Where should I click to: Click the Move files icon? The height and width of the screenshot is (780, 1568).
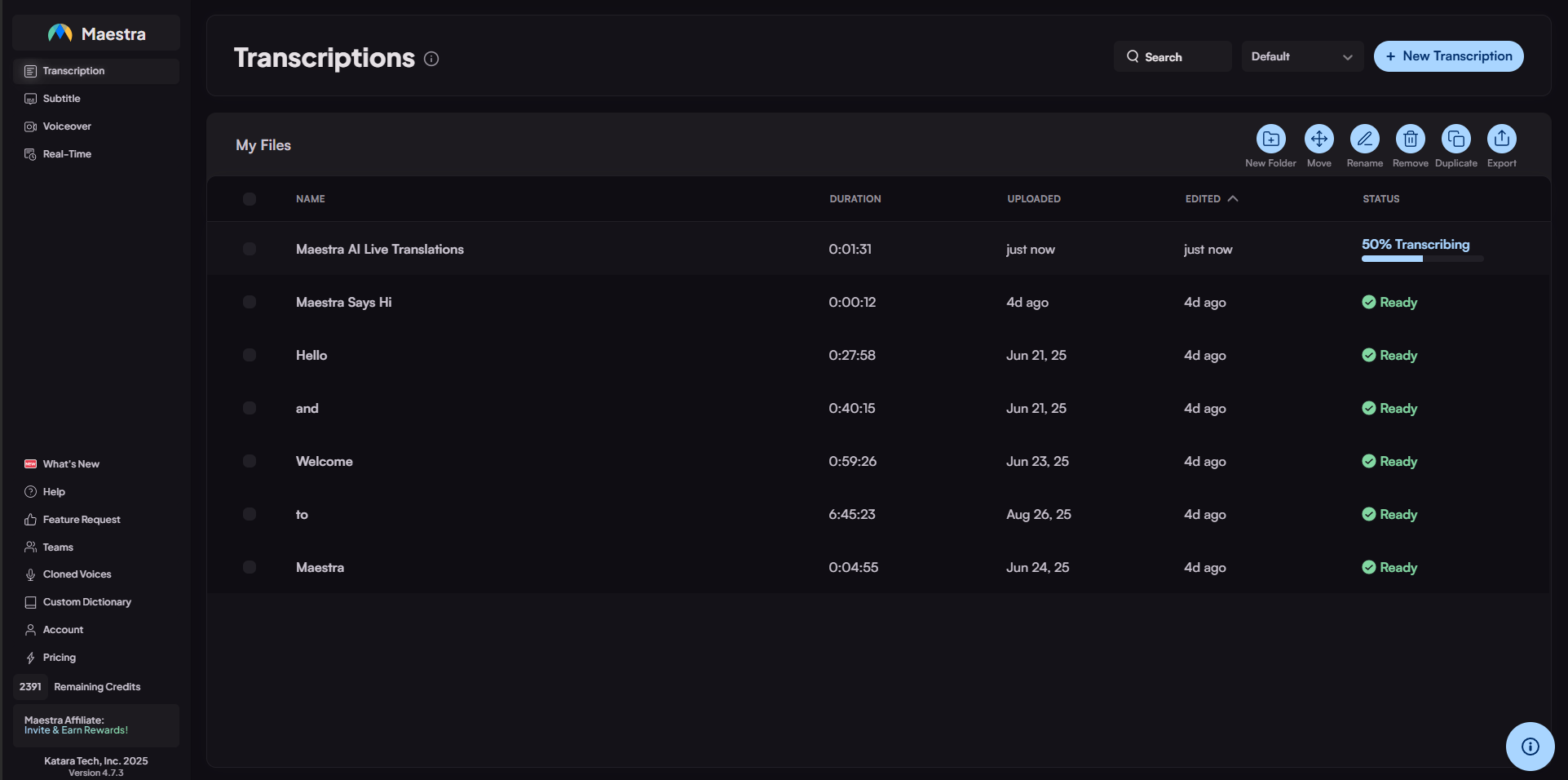(1318, 140)
